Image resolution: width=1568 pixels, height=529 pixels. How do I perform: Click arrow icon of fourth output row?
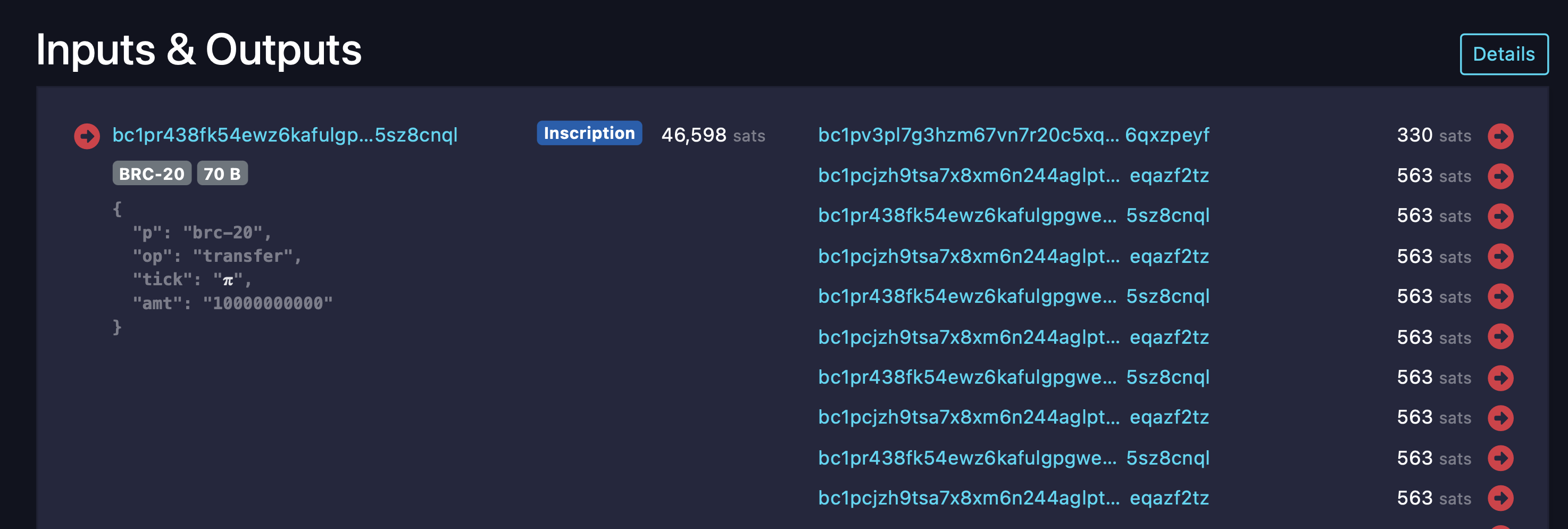click(1500, 257)
